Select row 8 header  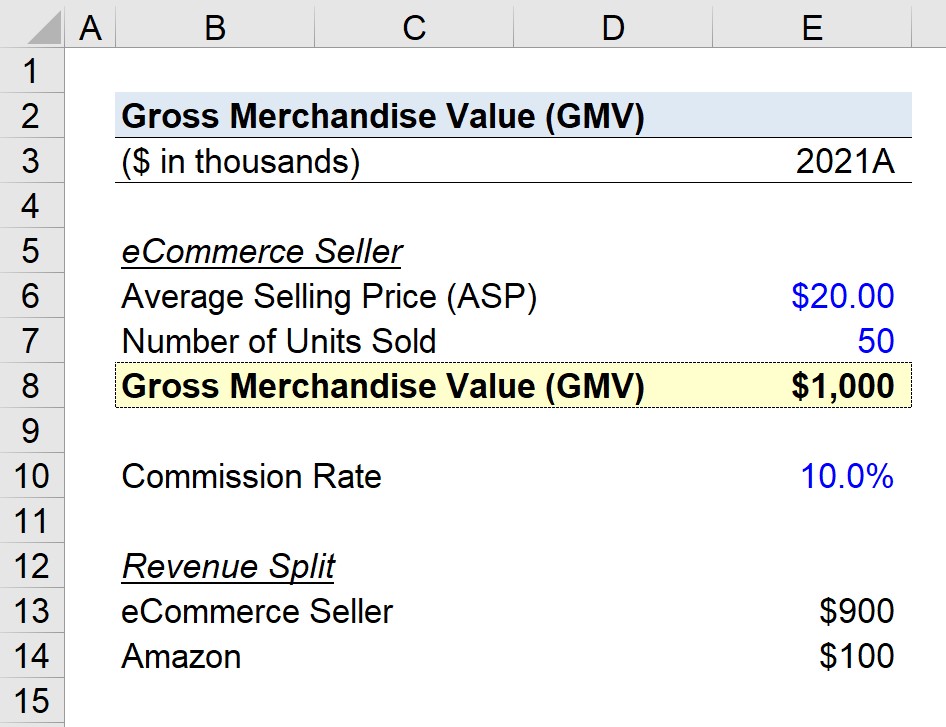click(x=32, y=386)
